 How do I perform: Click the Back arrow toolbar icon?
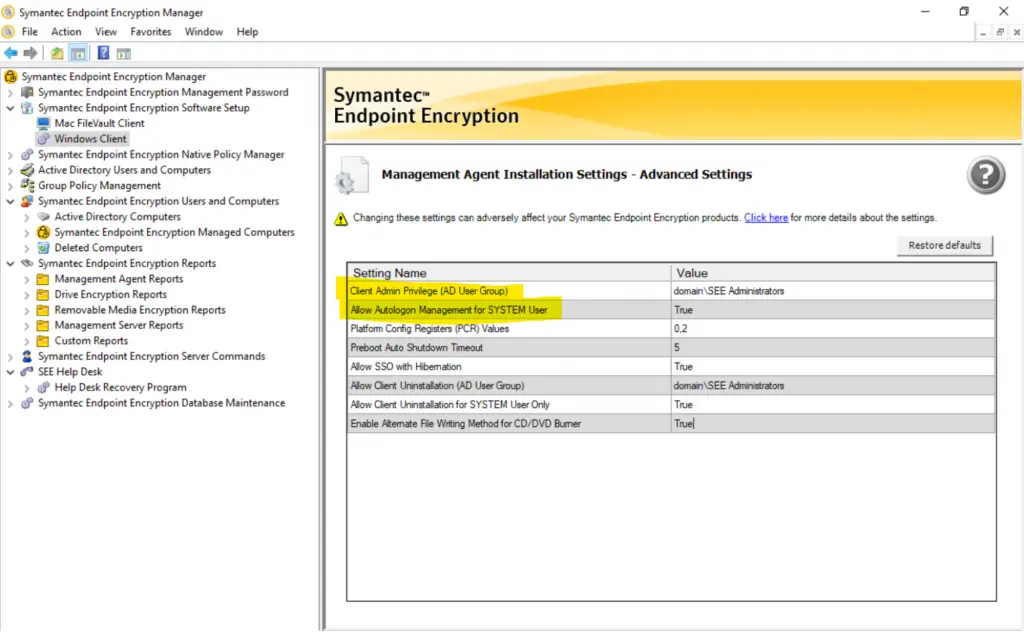pyautogui.click(x=11, y=53)
